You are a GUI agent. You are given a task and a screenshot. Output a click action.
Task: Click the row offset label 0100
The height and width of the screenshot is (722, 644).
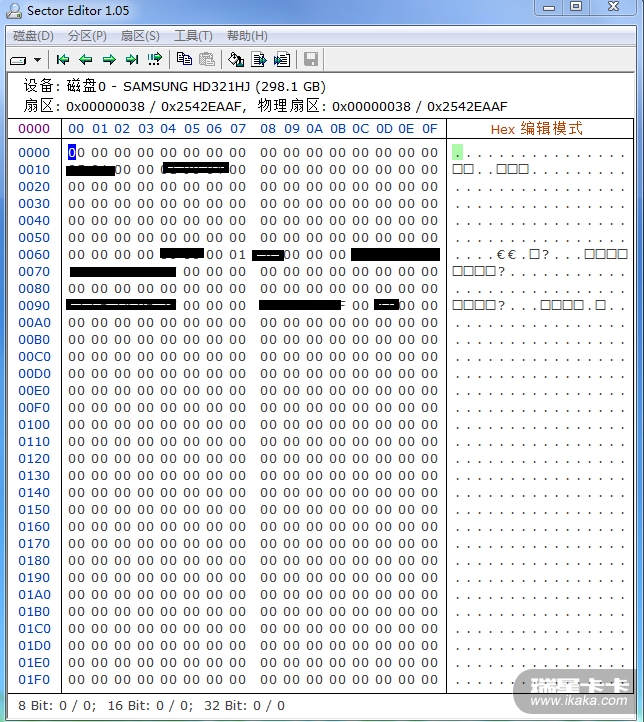coord(34,425)
